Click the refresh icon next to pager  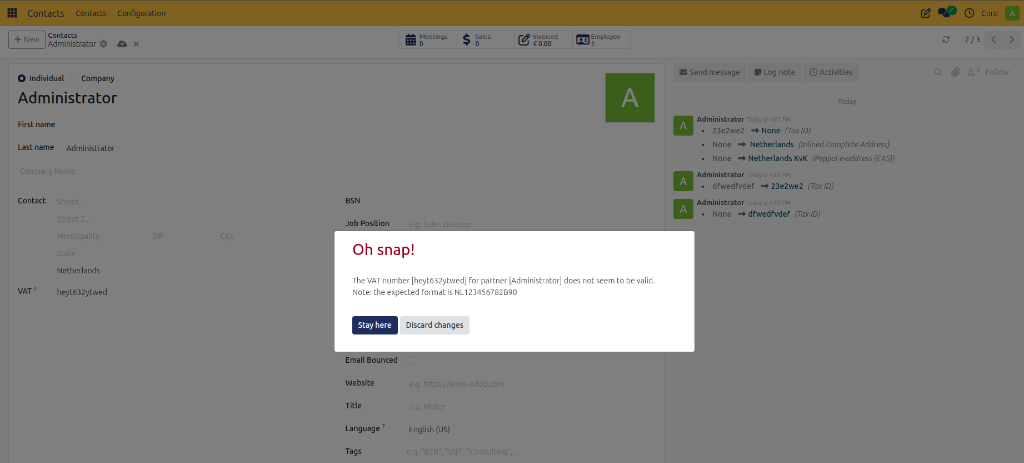tap(946, 40)
